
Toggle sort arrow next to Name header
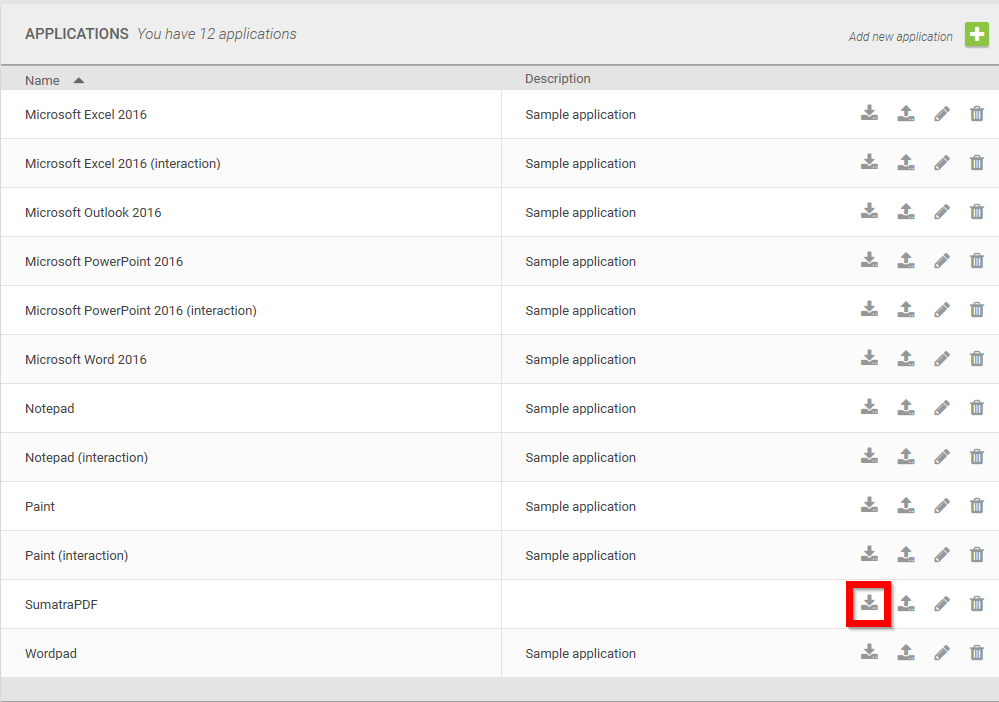[x=78, y=80]
